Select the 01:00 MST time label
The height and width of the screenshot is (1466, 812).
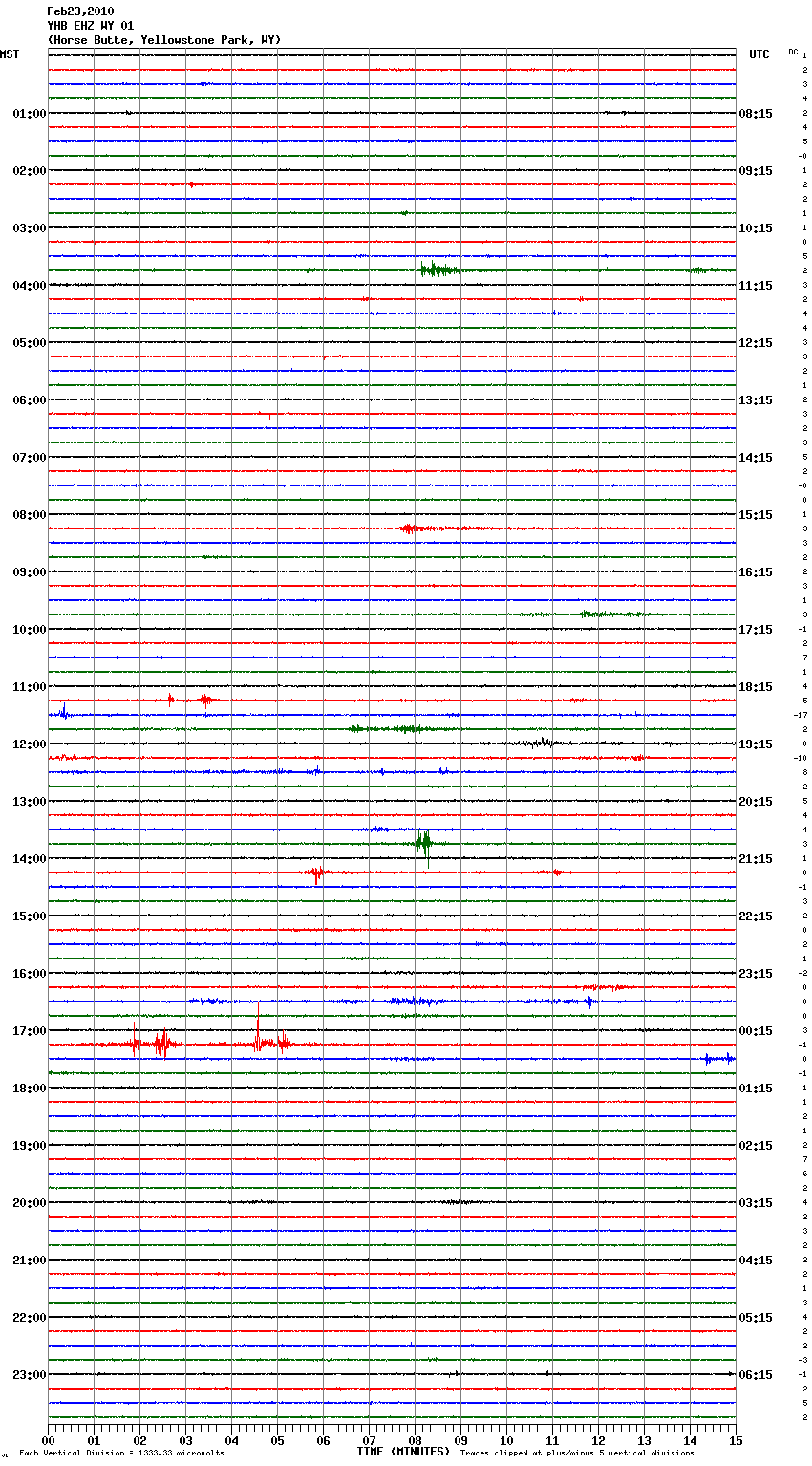coord(30,114)
